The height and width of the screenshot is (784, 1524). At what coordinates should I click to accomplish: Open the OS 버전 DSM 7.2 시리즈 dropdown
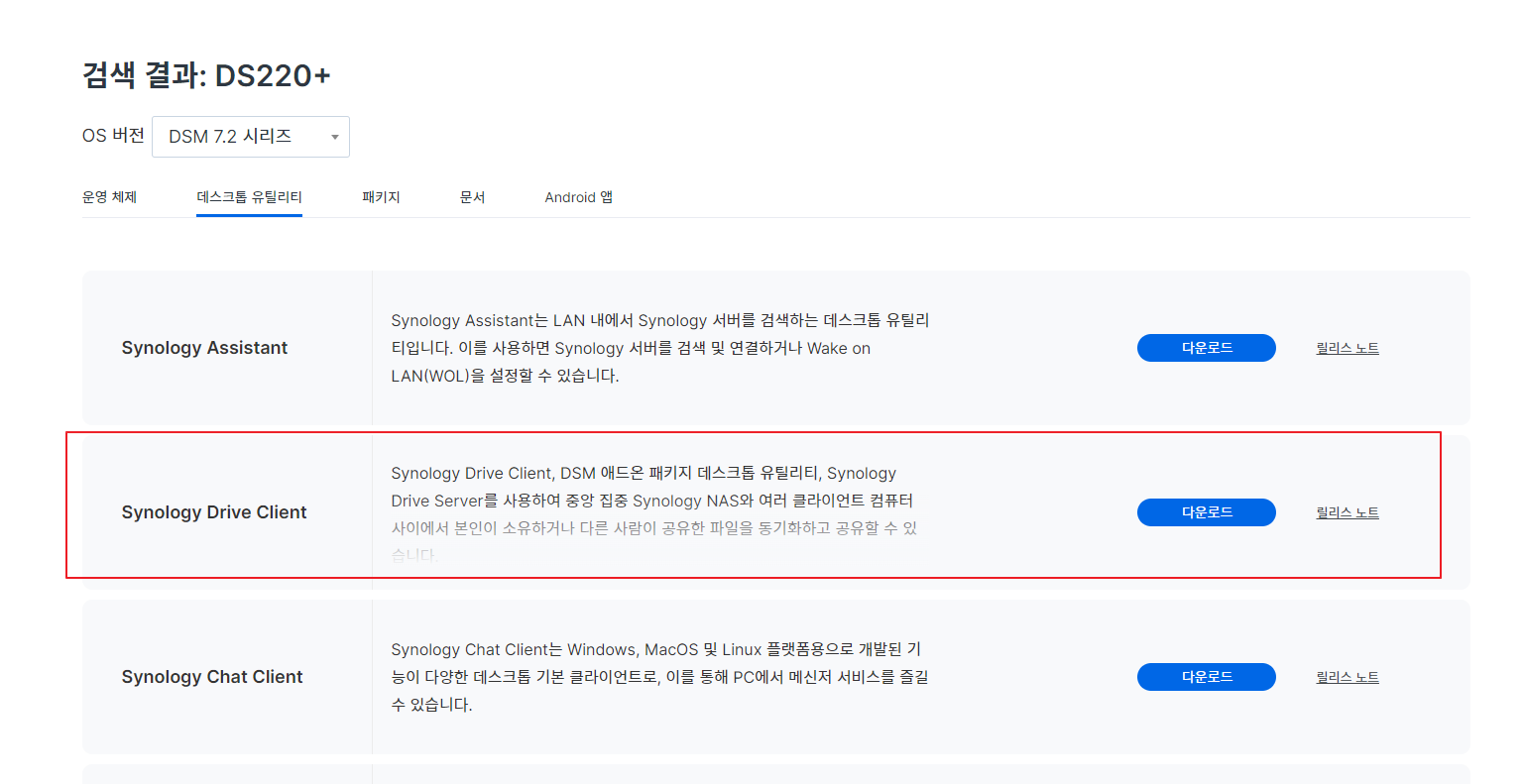(x=250, y=137)
